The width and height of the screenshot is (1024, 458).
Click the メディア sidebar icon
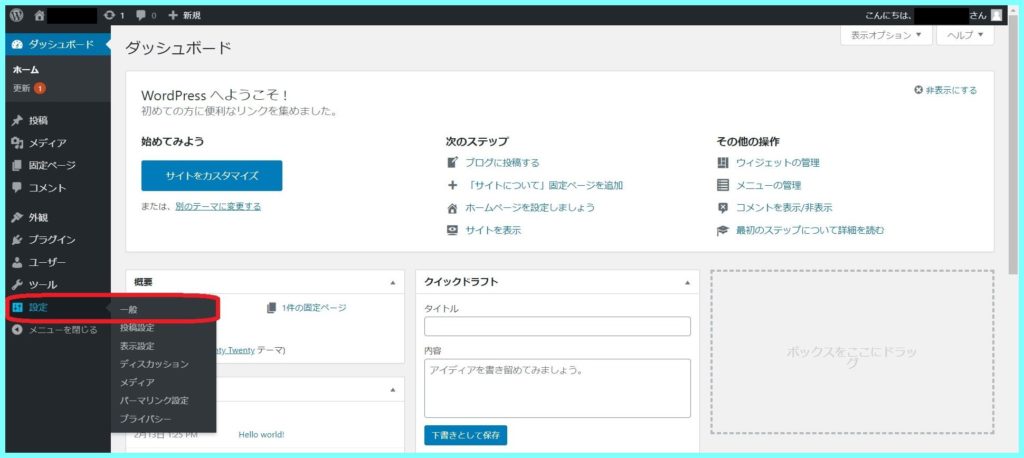(x=18, y=143)
